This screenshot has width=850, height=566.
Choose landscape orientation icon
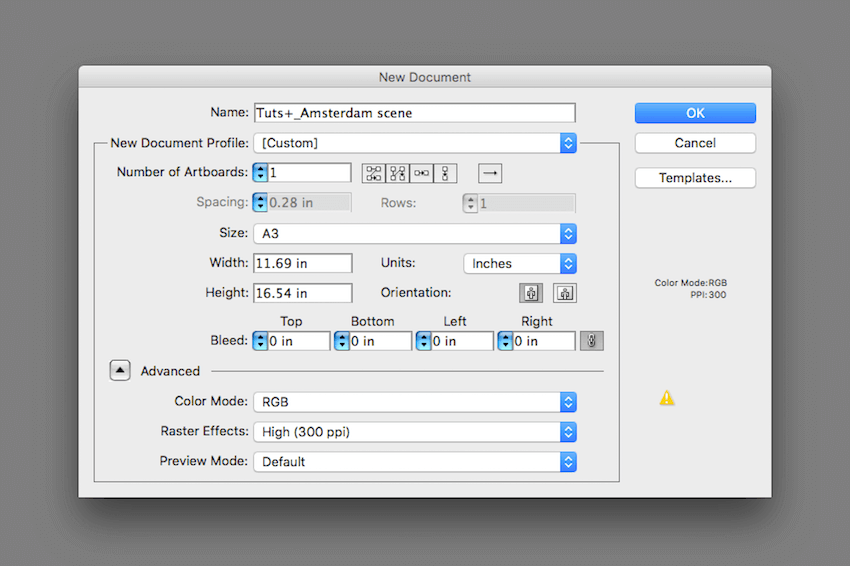(x=565, y=293)
